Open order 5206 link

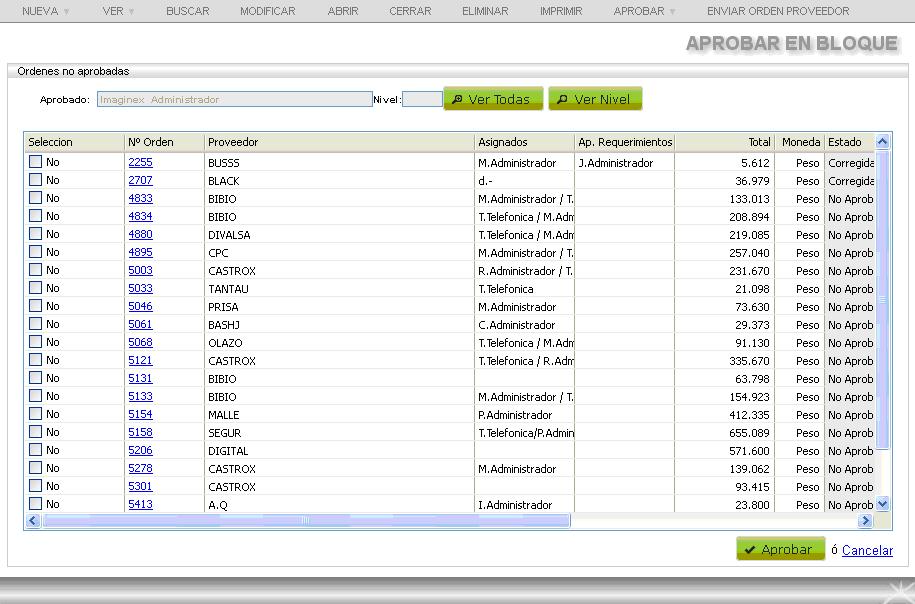(140, 451)
